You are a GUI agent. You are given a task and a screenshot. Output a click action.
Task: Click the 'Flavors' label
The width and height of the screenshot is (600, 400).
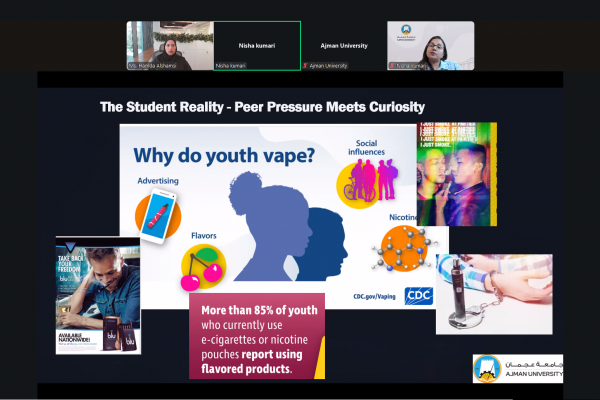(204, 236)
